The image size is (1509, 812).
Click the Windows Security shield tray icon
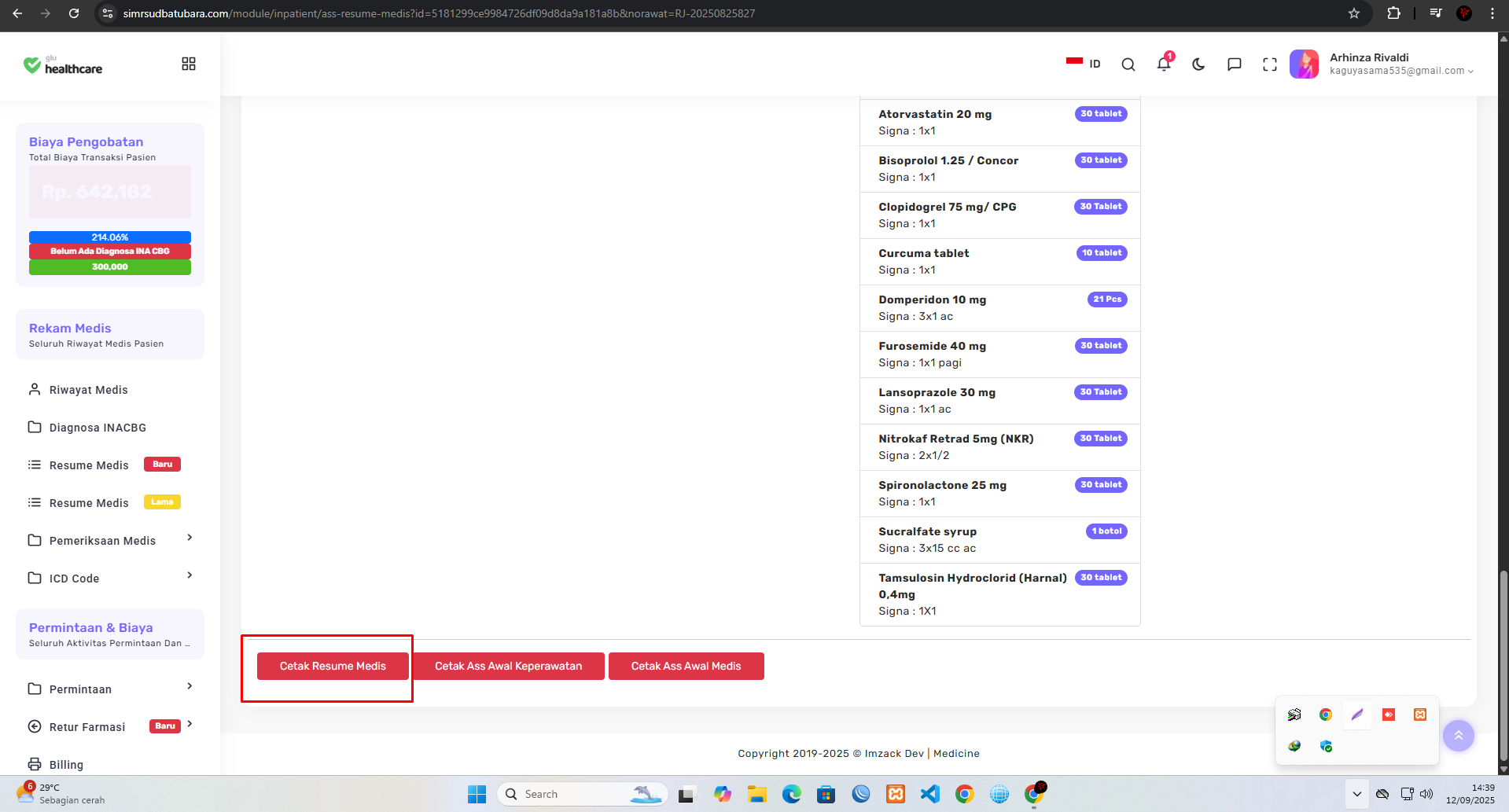(1326, 746)
